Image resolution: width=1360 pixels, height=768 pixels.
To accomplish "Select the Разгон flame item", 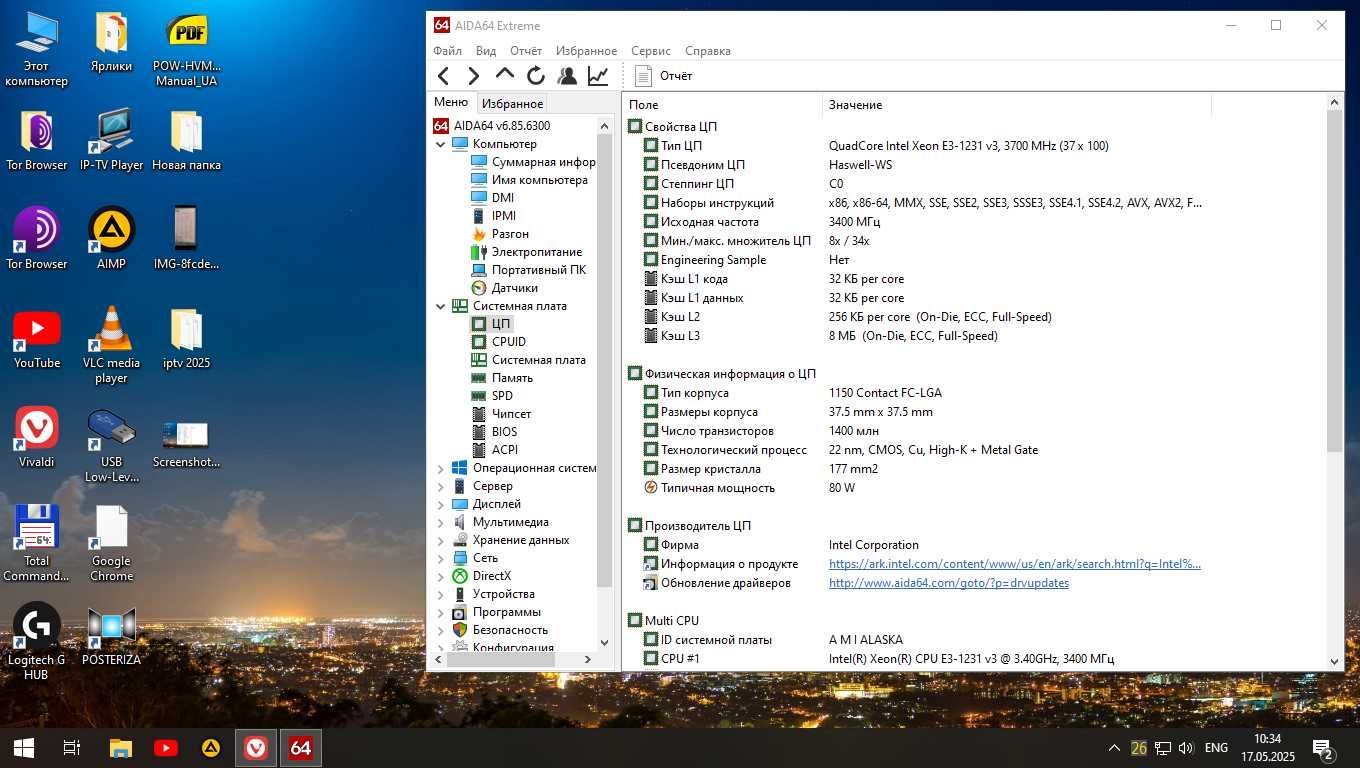I will click(500, 234).
